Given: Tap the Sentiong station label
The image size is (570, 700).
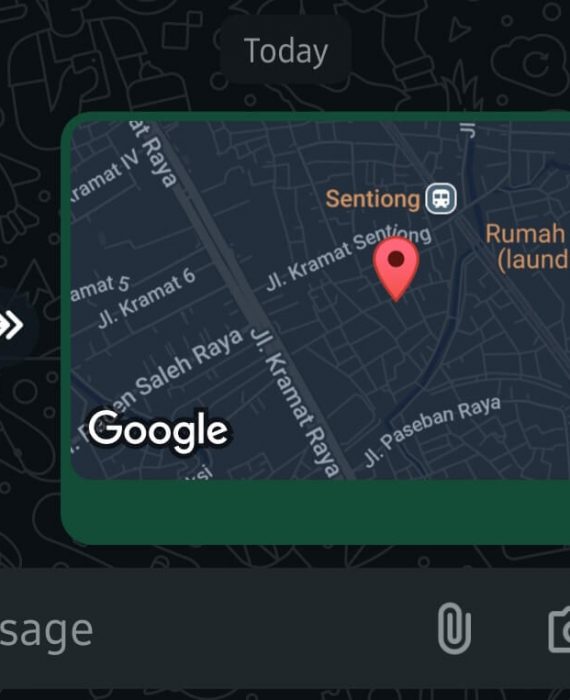Looking at the screenshot, I should tap(373, 199).
